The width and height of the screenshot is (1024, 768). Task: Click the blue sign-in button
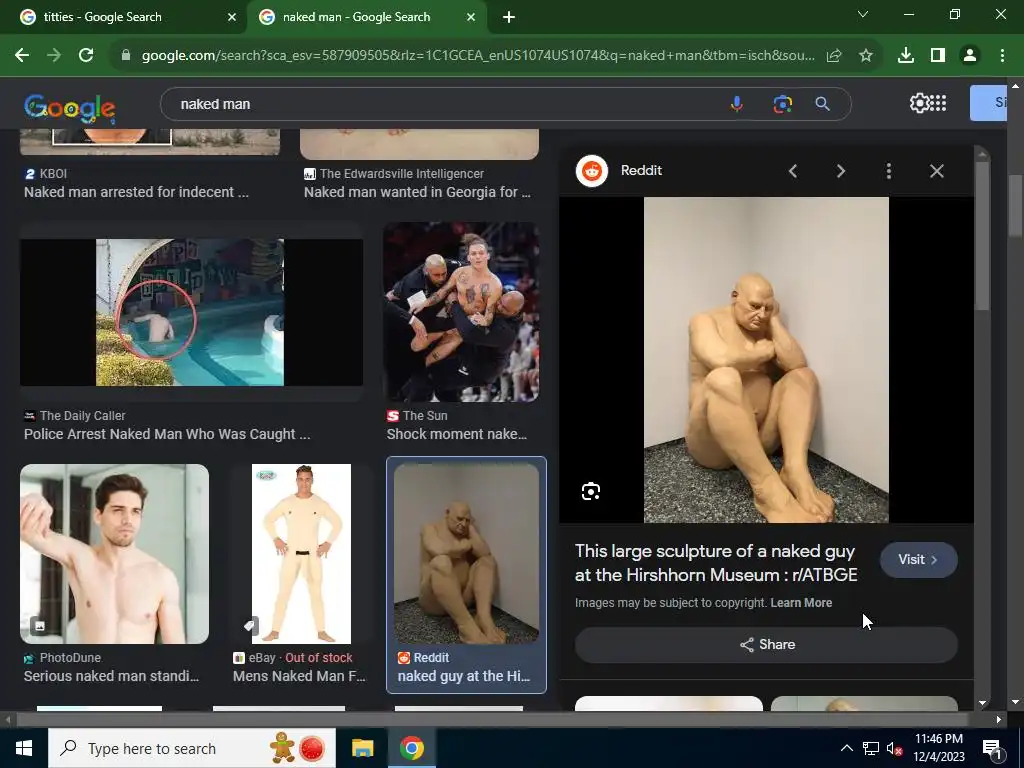(988, 103)
